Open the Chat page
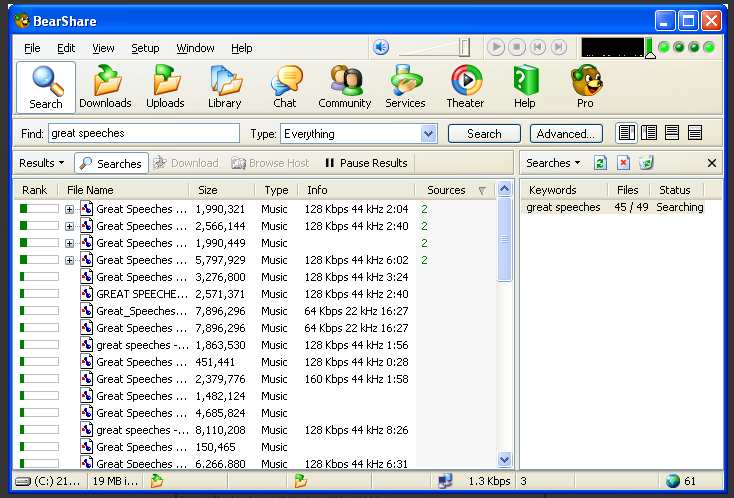This screenshot has width=734, height=498. tap(285, 88)
